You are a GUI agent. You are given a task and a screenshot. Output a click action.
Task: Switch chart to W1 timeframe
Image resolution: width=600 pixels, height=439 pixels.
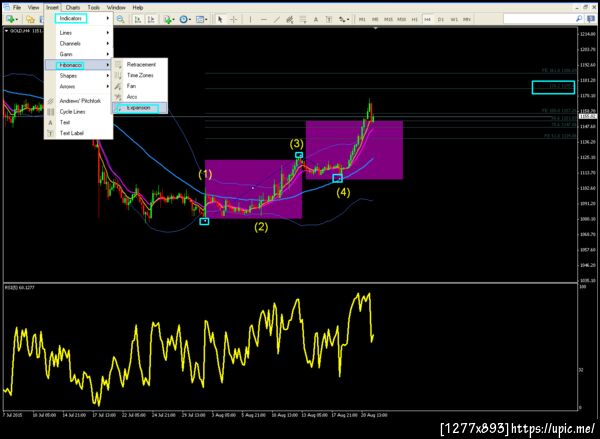point(454,19)
